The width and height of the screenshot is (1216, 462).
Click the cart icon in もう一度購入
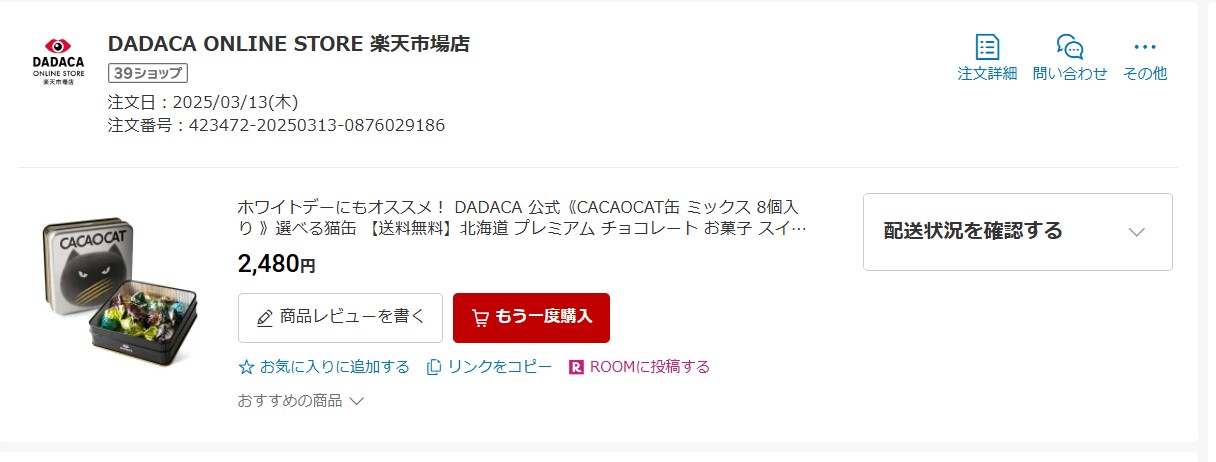click(x=480, y=317)
